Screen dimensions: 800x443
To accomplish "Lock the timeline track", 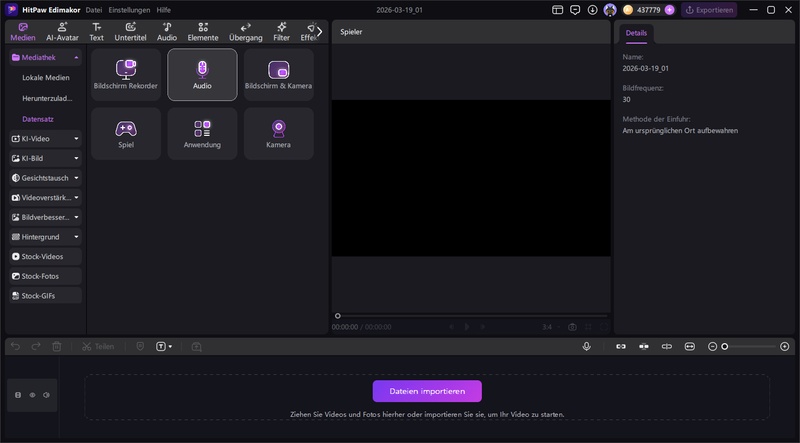I will [x=18, y=395].
